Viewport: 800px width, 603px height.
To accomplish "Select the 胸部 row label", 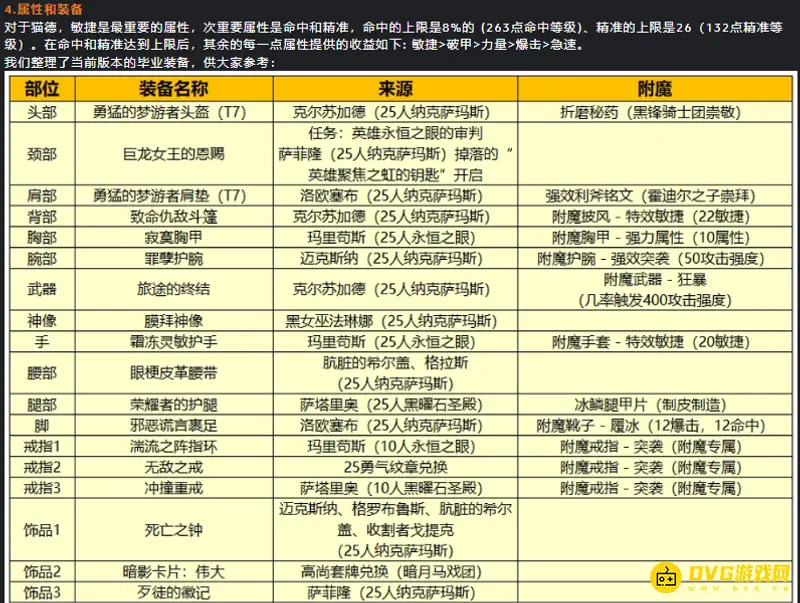I will (42, 238).
